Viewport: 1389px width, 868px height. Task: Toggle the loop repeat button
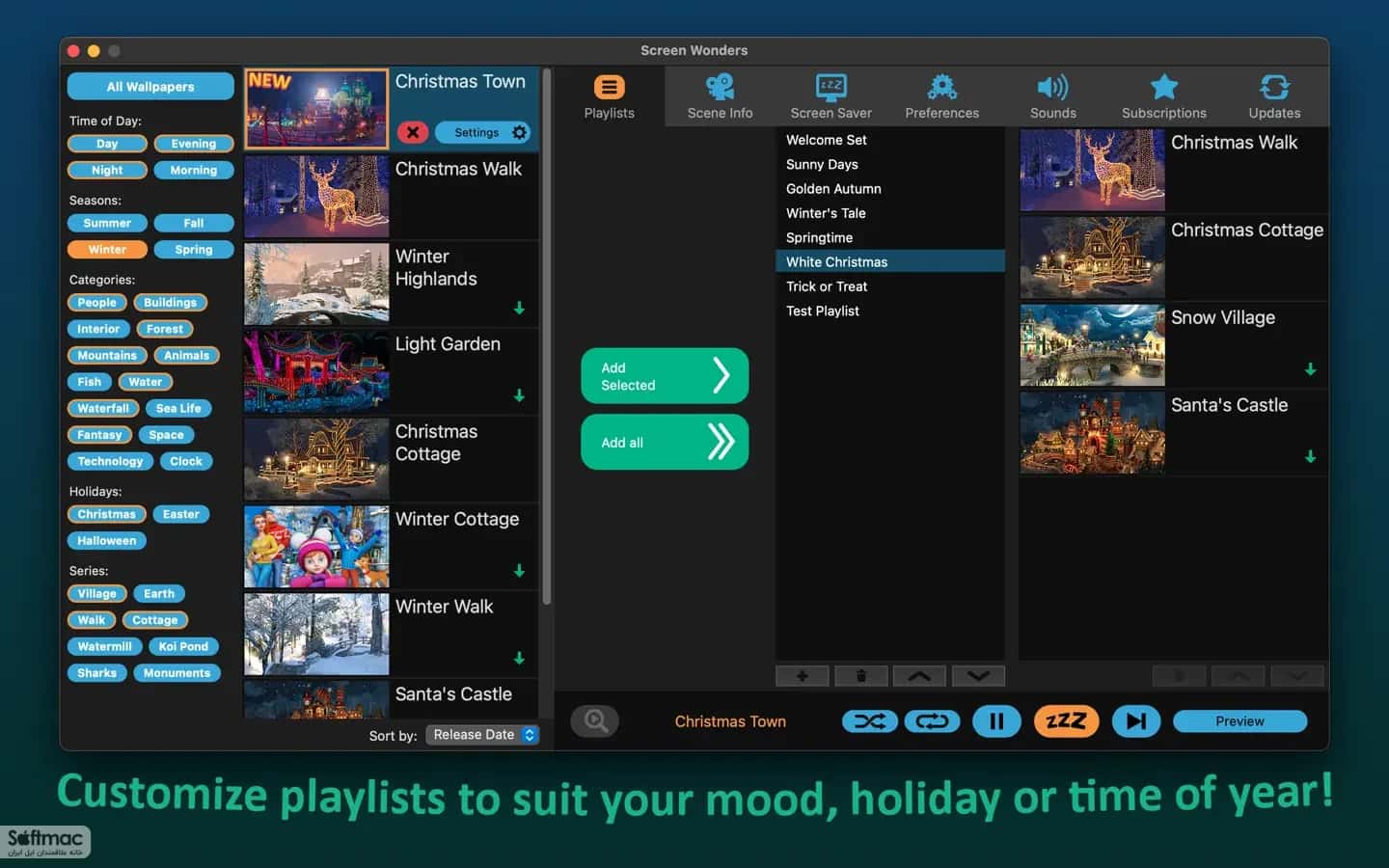(932, 721)
